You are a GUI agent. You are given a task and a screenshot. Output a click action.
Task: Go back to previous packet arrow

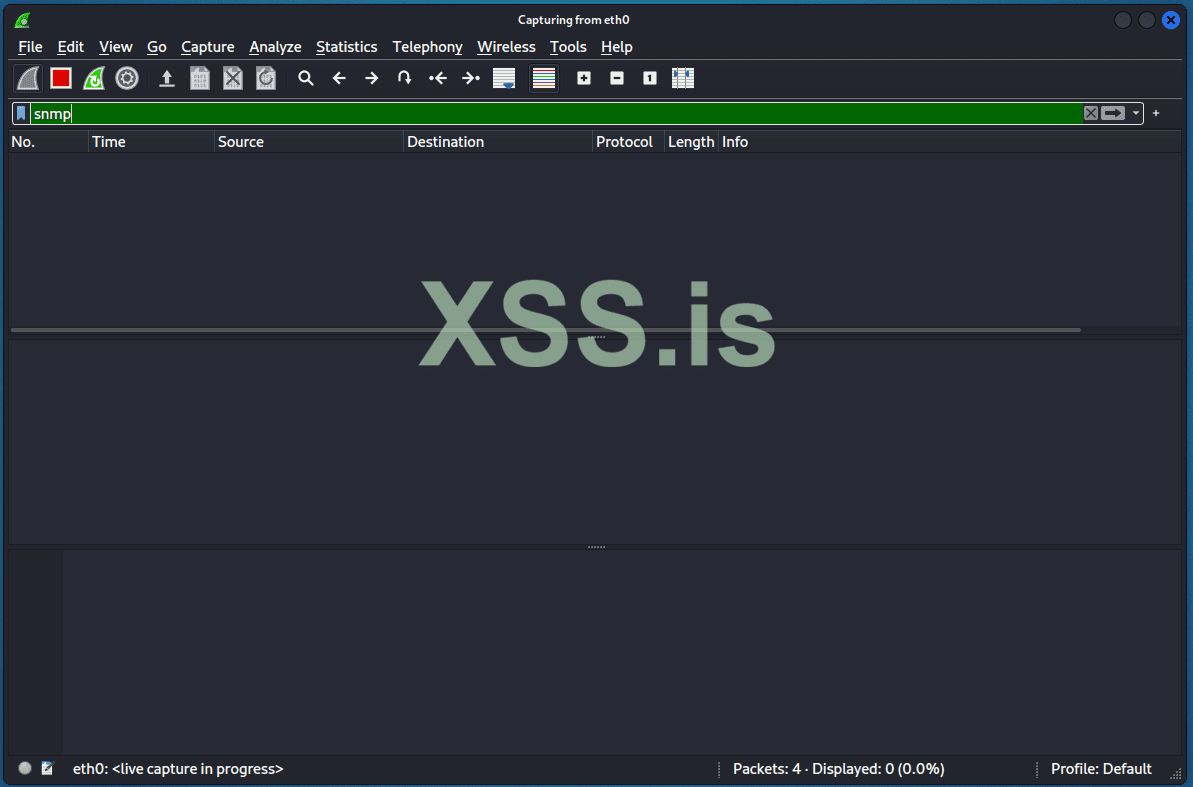339,78
